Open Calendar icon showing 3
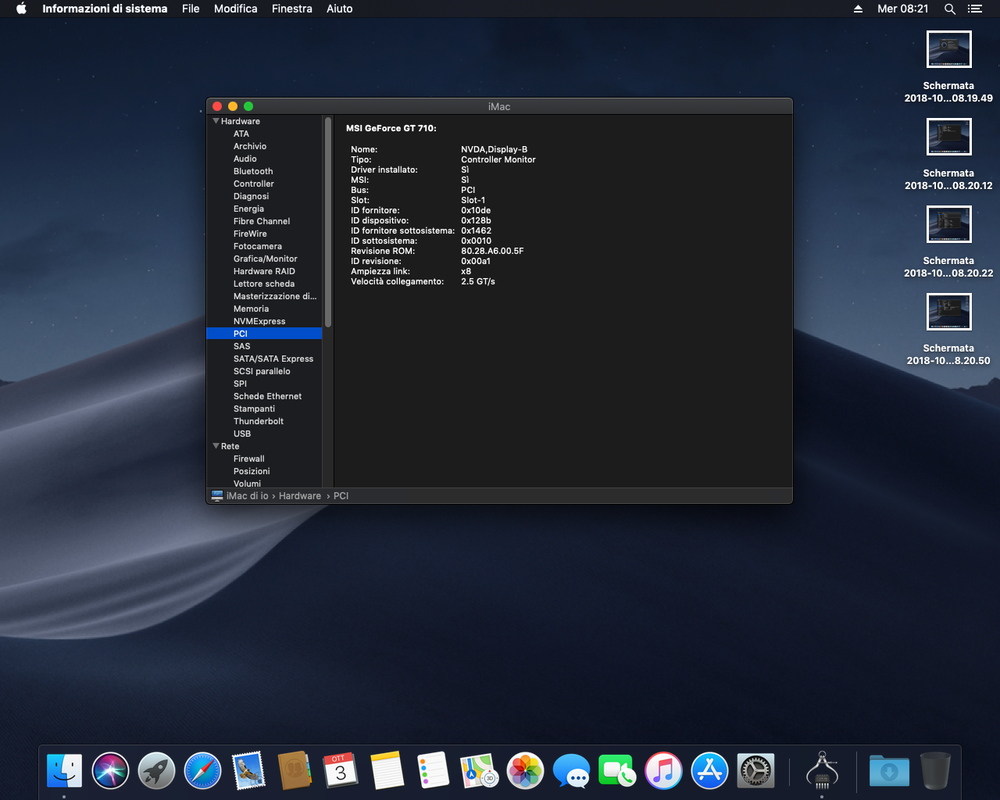Screen dimensions: 1000x800 click(x=340, y=771)
